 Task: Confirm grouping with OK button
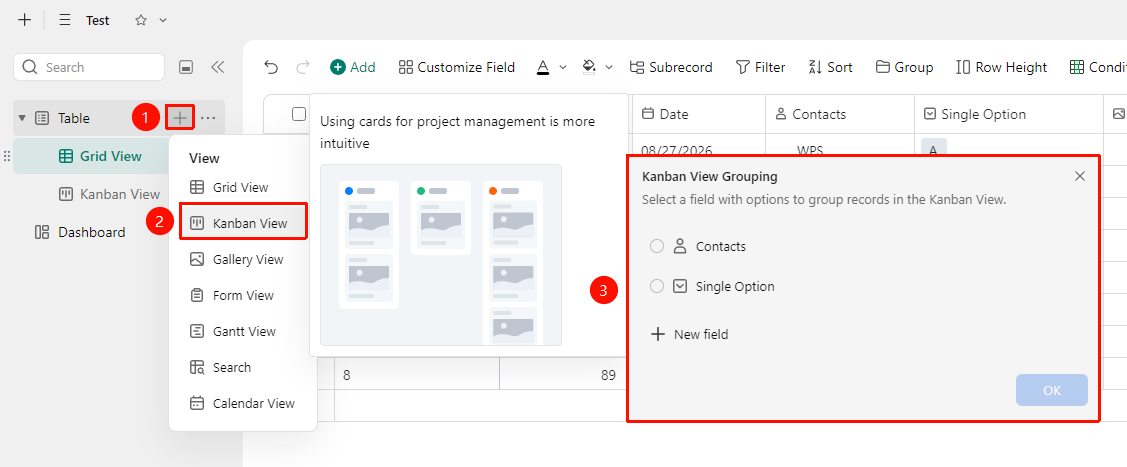[x=1052, y=390]
